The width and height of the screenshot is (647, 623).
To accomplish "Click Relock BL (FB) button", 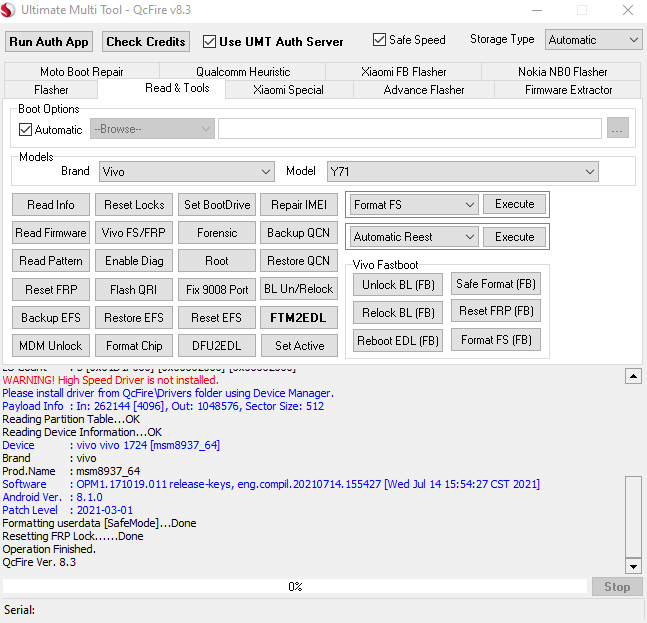I will tap(398, 313).
